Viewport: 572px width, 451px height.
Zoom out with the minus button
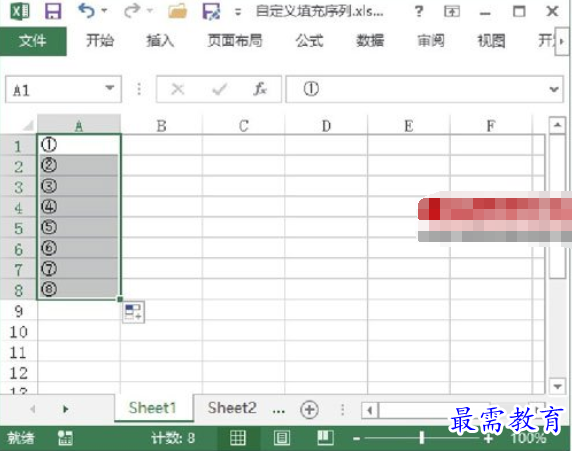pyautogui.click(x=357, y=439)
